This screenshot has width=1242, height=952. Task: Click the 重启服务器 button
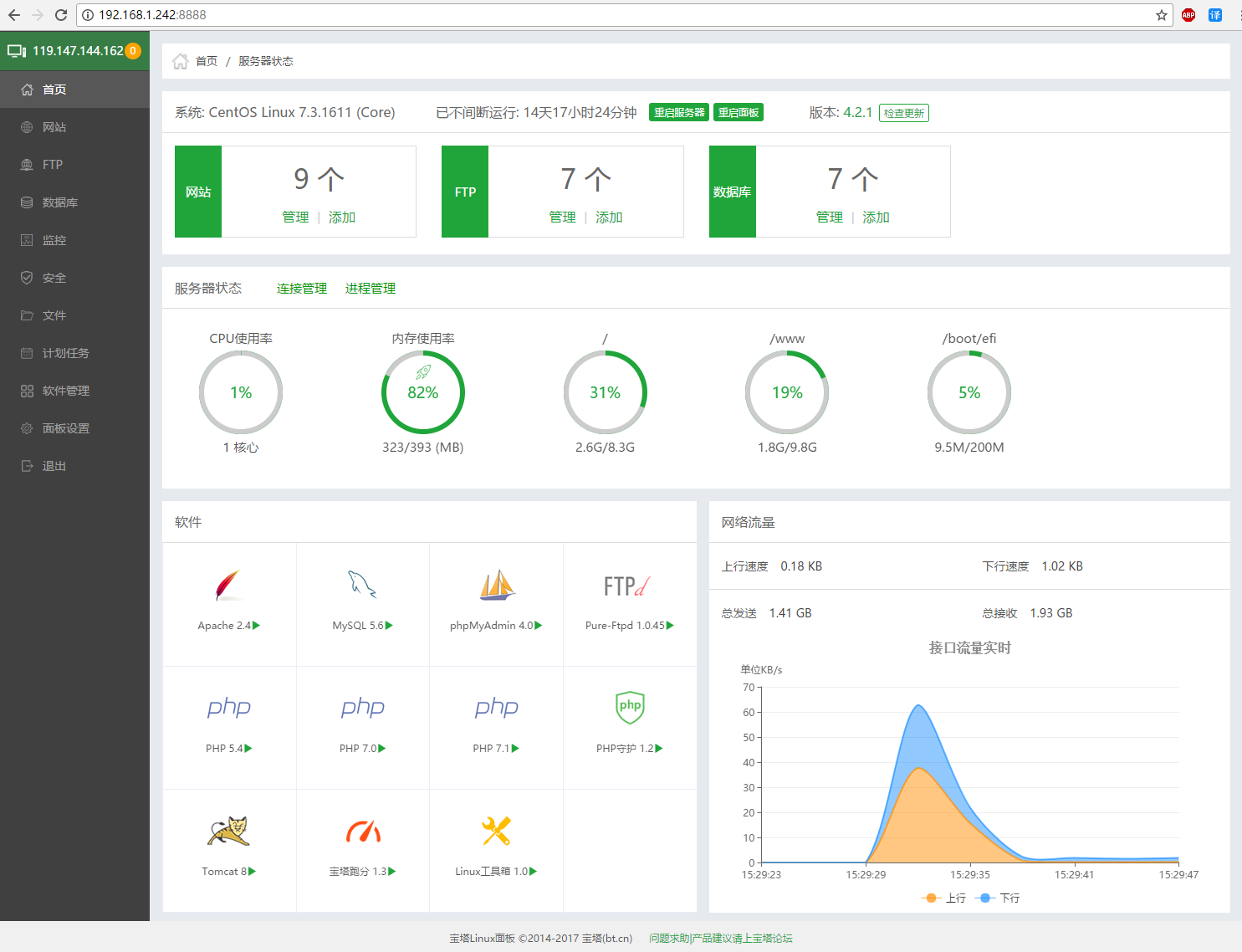pos(679,113)
